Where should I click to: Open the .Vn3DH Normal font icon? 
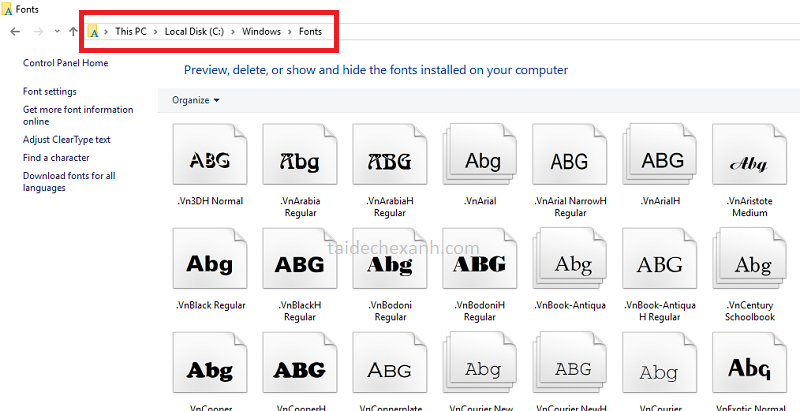click(210, 155)
